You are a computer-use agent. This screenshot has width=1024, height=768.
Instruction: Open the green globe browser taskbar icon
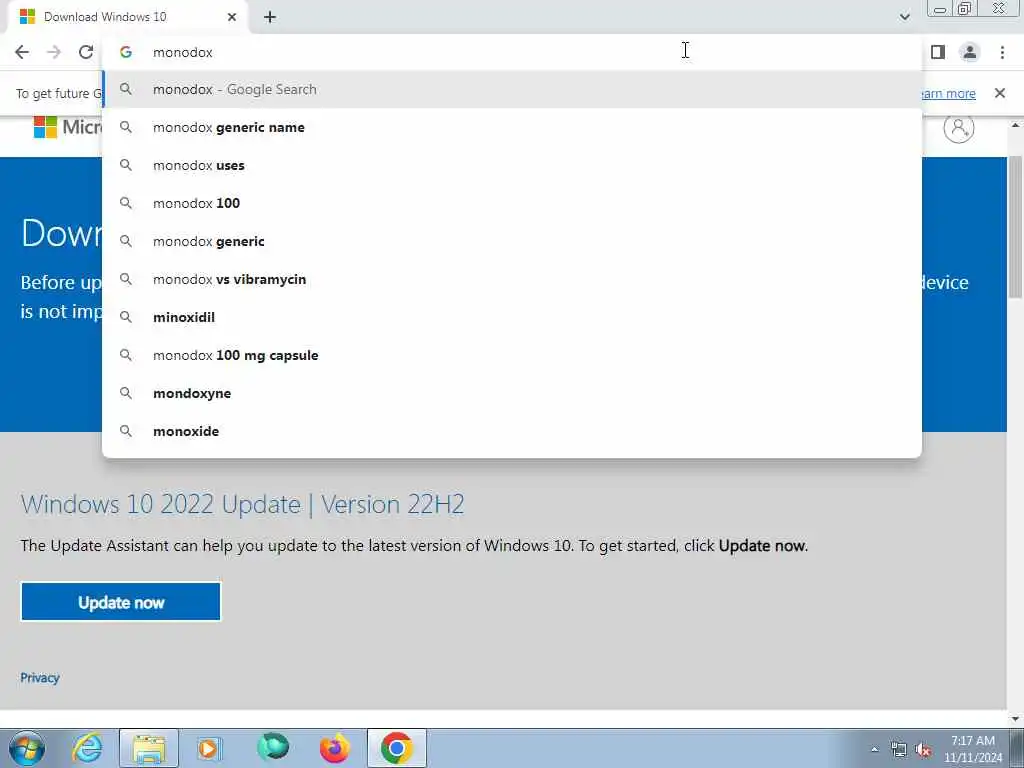(273, 748)
